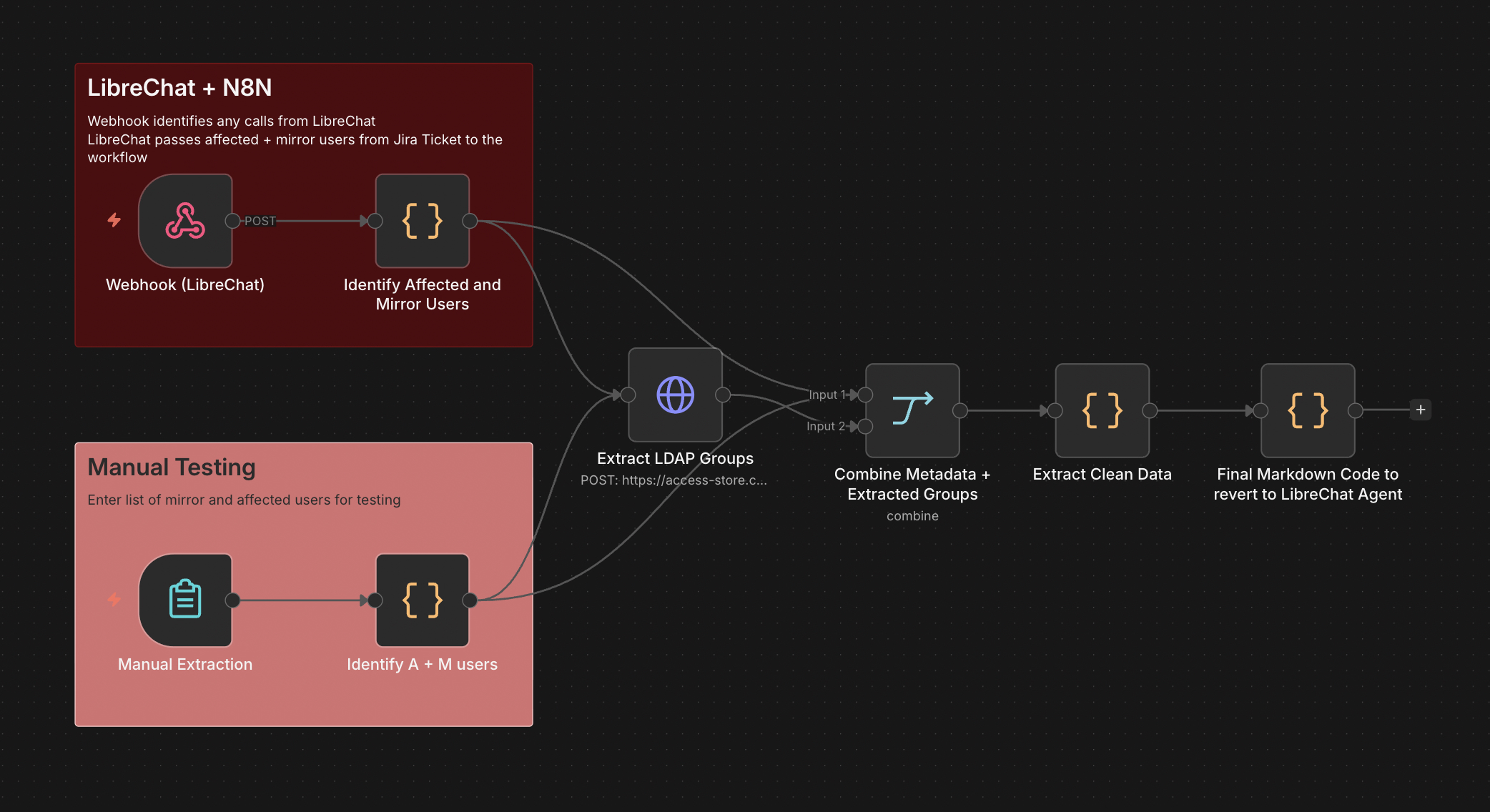Open the Final Markdown Code node
Viewport: 1490px width, 812px height.
pos(1308,410)
